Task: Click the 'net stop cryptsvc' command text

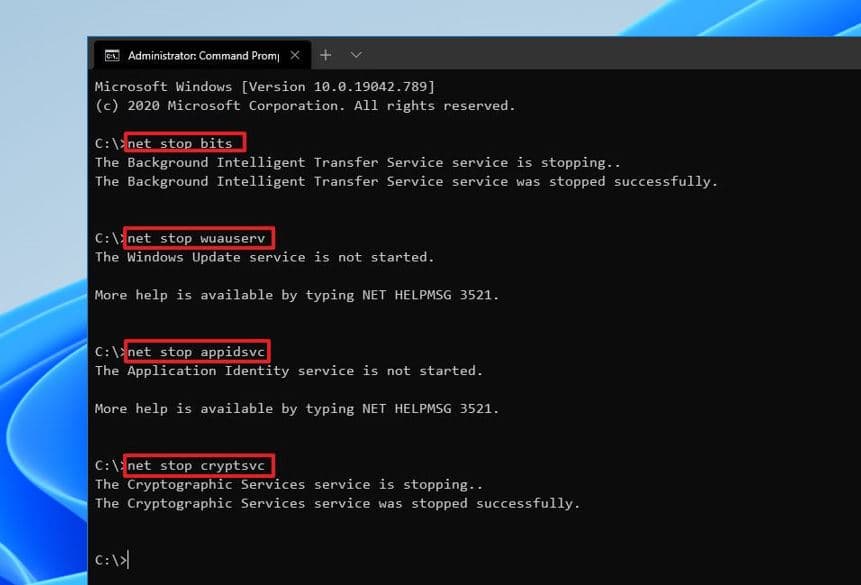Action: point(196,466)
